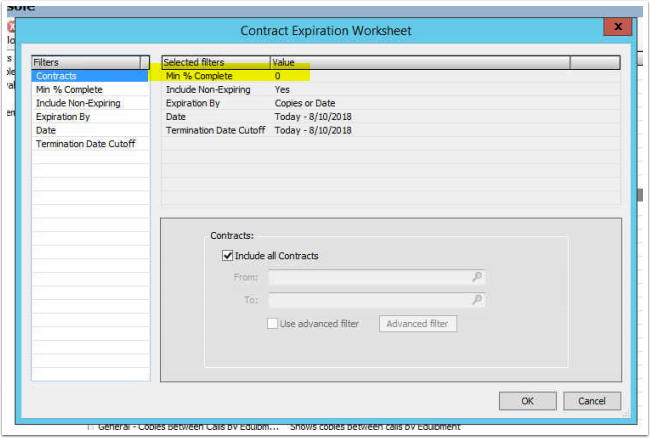Screen dimensions: 650x438
Task: Uncheck Include all Contracts checkbox
Action: click(x=227, y=256)
